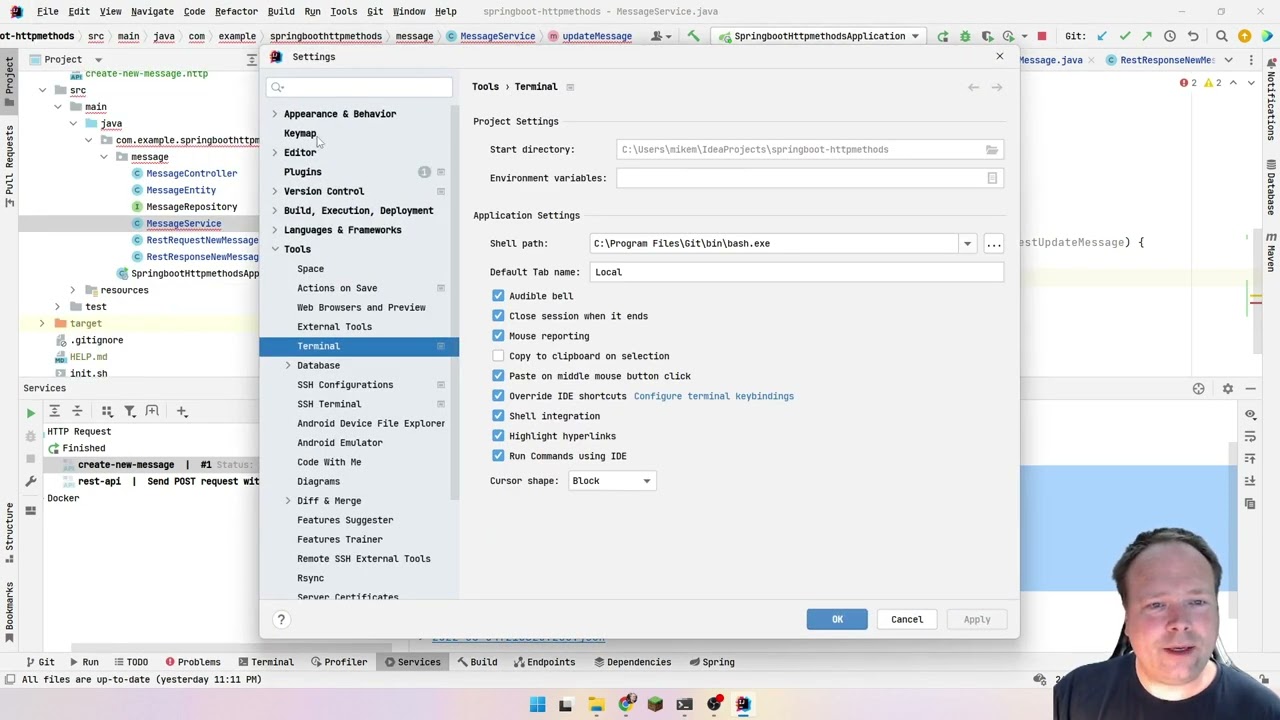Click the shell path browse ellipsis button
The image size is (1280, 720).
click(x=993, y=243)
